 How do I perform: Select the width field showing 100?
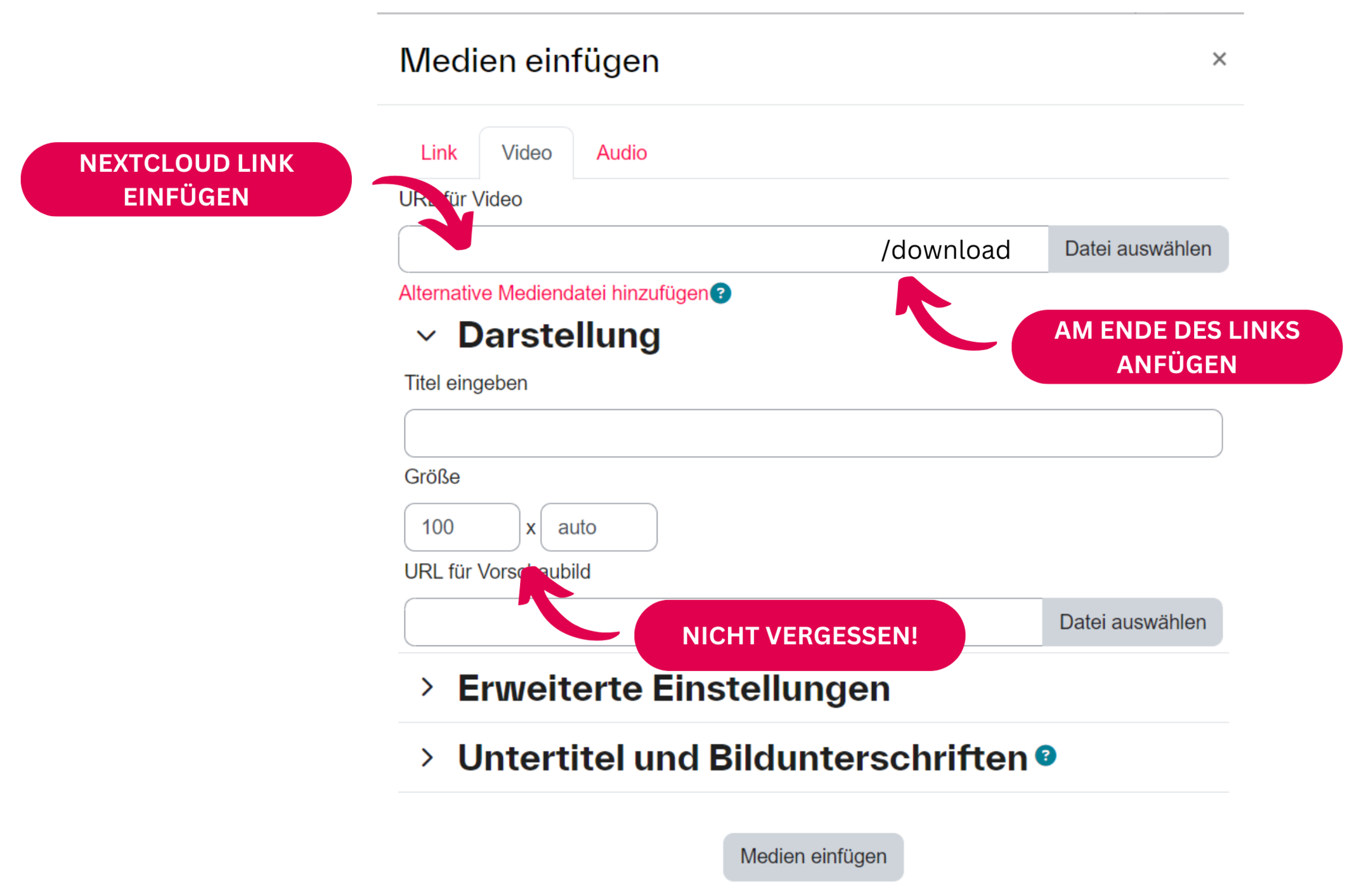pyautogui.click(x=462, y=526)
